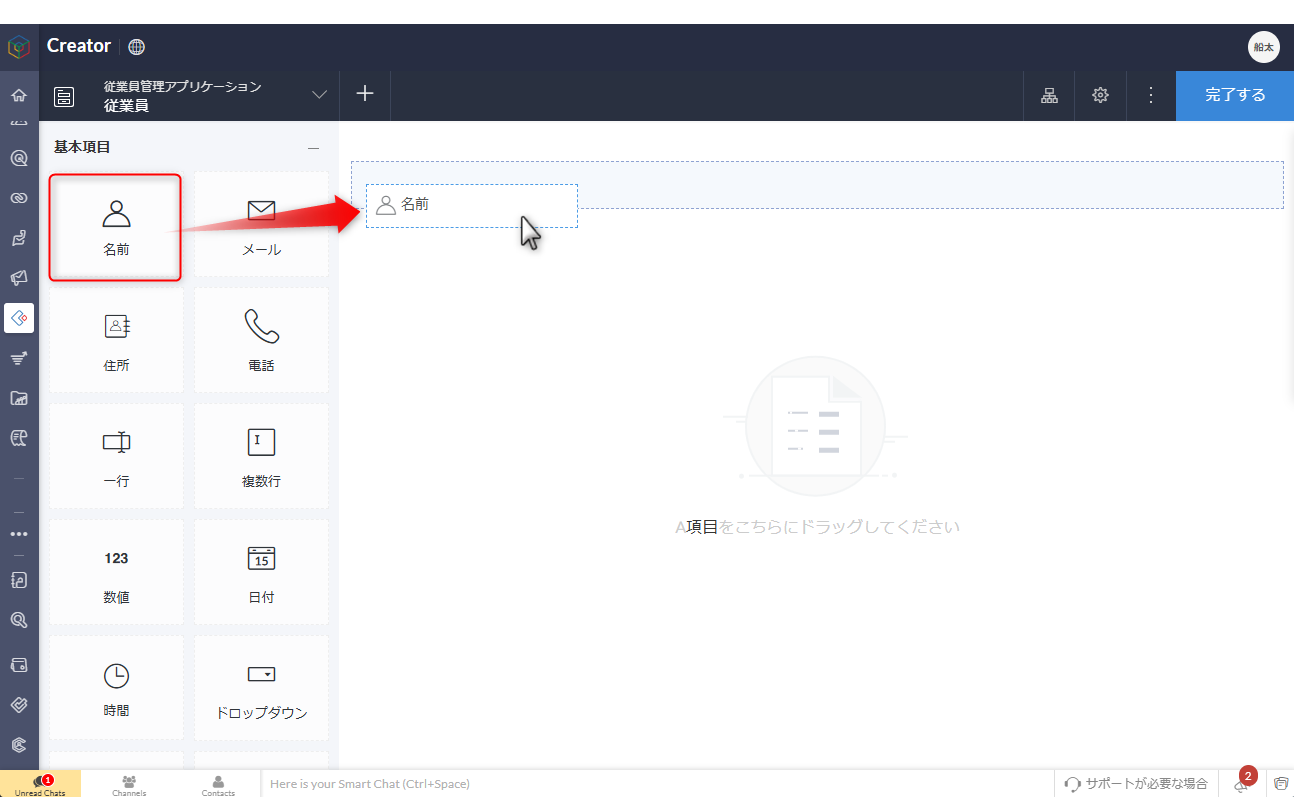The image size is (1294, 797).
Task: Select the ドロップダウン field tile
Action: [261, 689]
